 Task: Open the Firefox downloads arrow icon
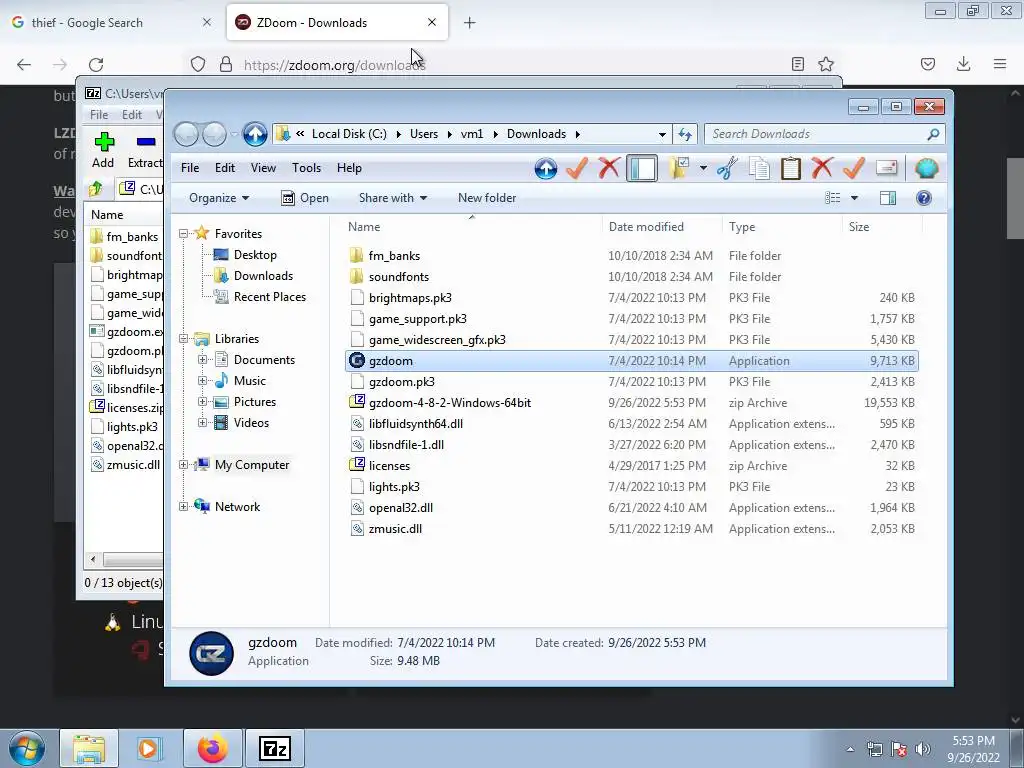click(x=963, y=64)
